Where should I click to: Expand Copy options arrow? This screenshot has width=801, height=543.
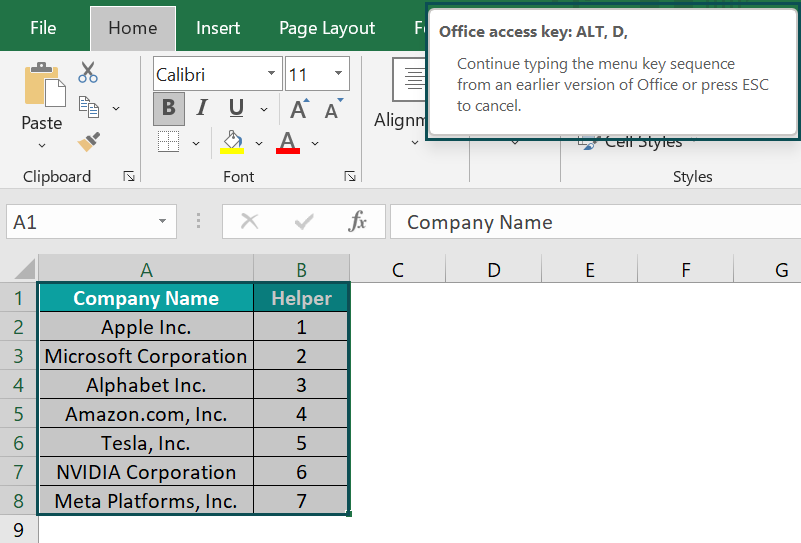[116, 108]
